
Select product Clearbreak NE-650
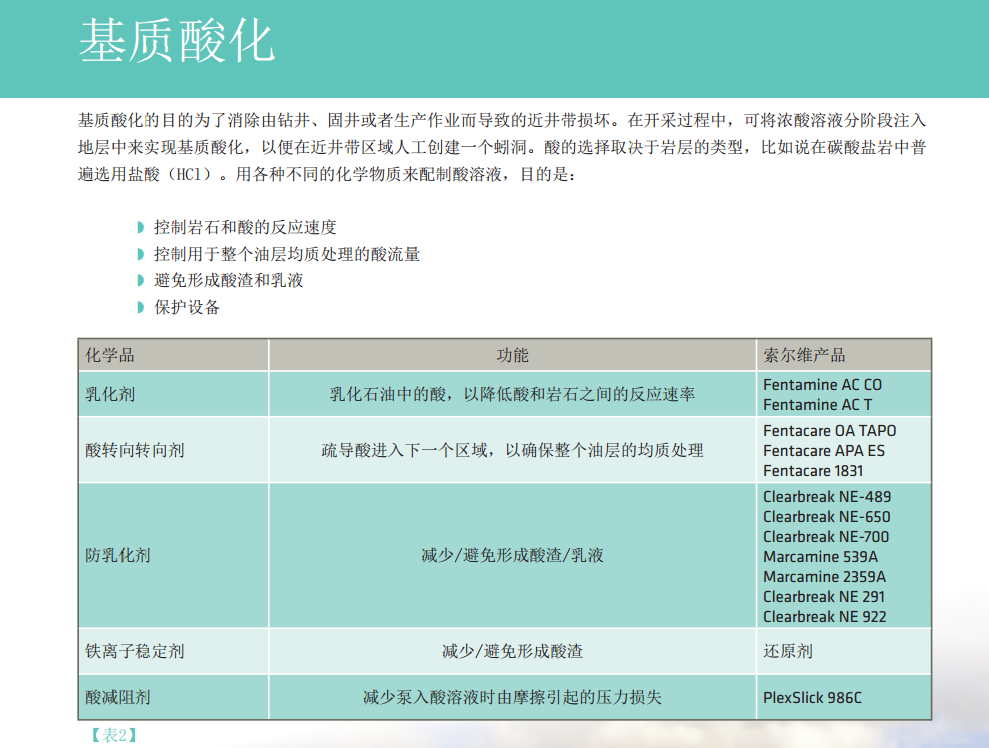pyautogui.click(x=827, y=517)
